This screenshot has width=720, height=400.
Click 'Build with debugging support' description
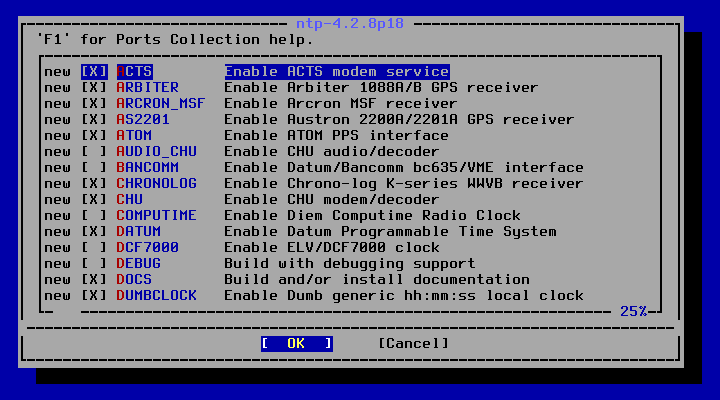pos(350,264)
